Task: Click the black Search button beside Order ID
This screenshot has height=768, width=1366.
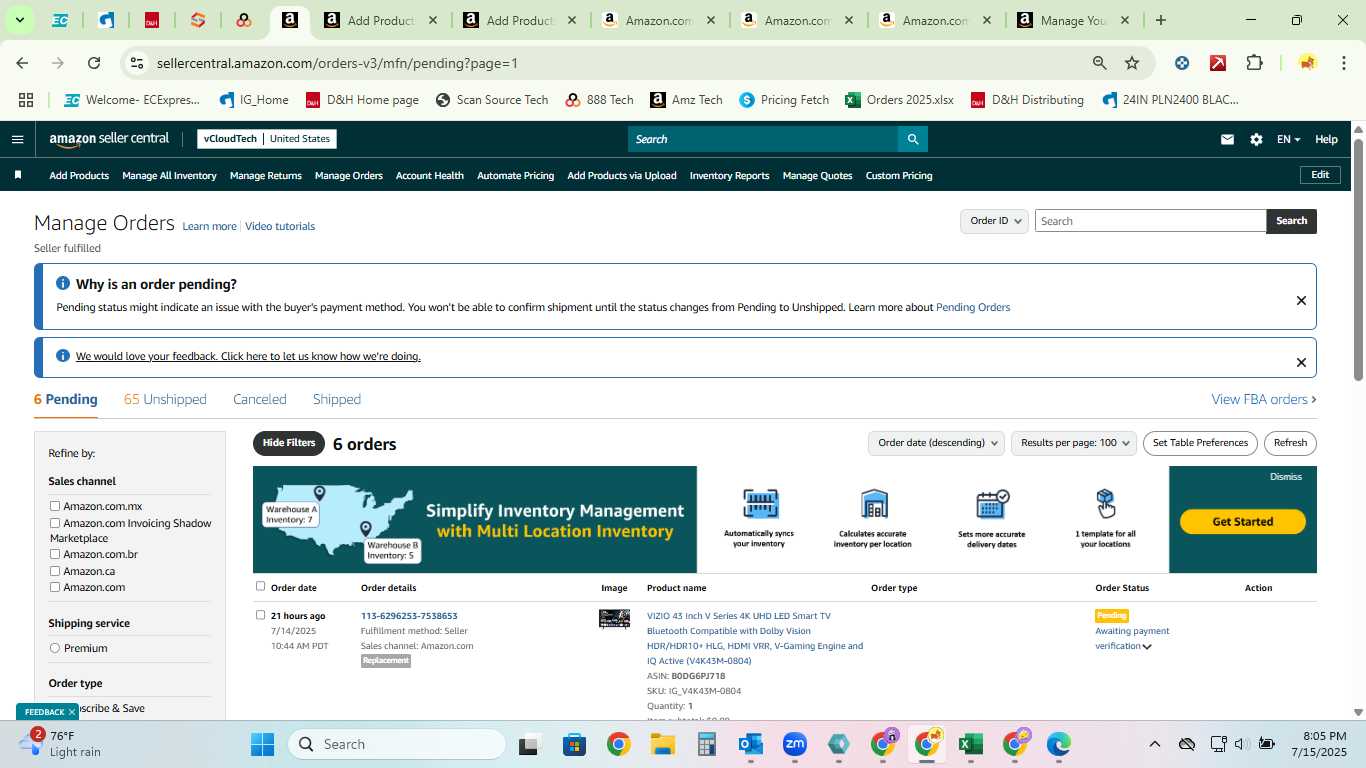Action: tap(1291, 221)
